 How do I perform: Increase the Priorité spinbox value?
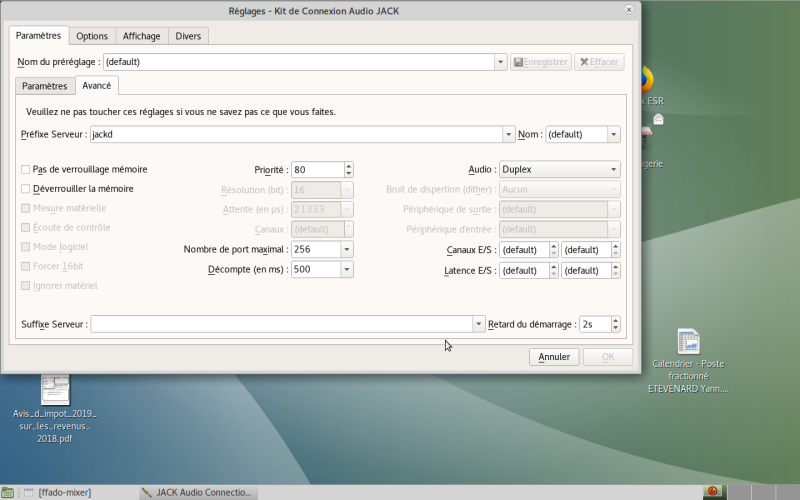348,166
